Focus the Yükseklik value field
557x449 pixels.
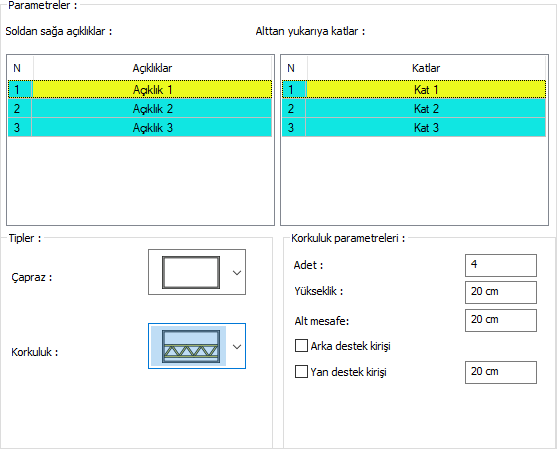click(x=501, y=292)
